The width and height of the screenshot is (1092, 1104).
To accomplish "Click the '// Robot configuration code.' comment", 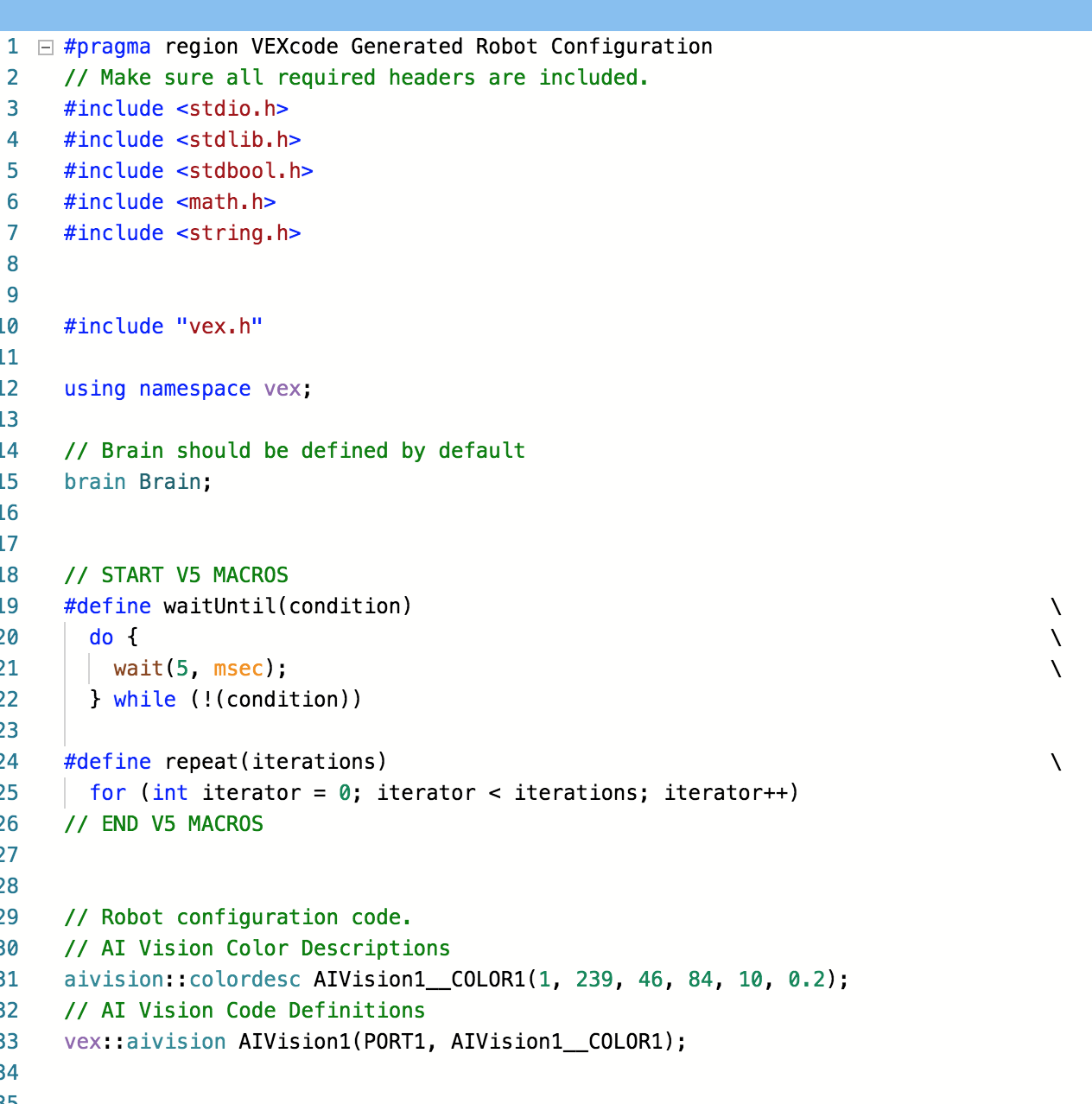I will point(238,917).
